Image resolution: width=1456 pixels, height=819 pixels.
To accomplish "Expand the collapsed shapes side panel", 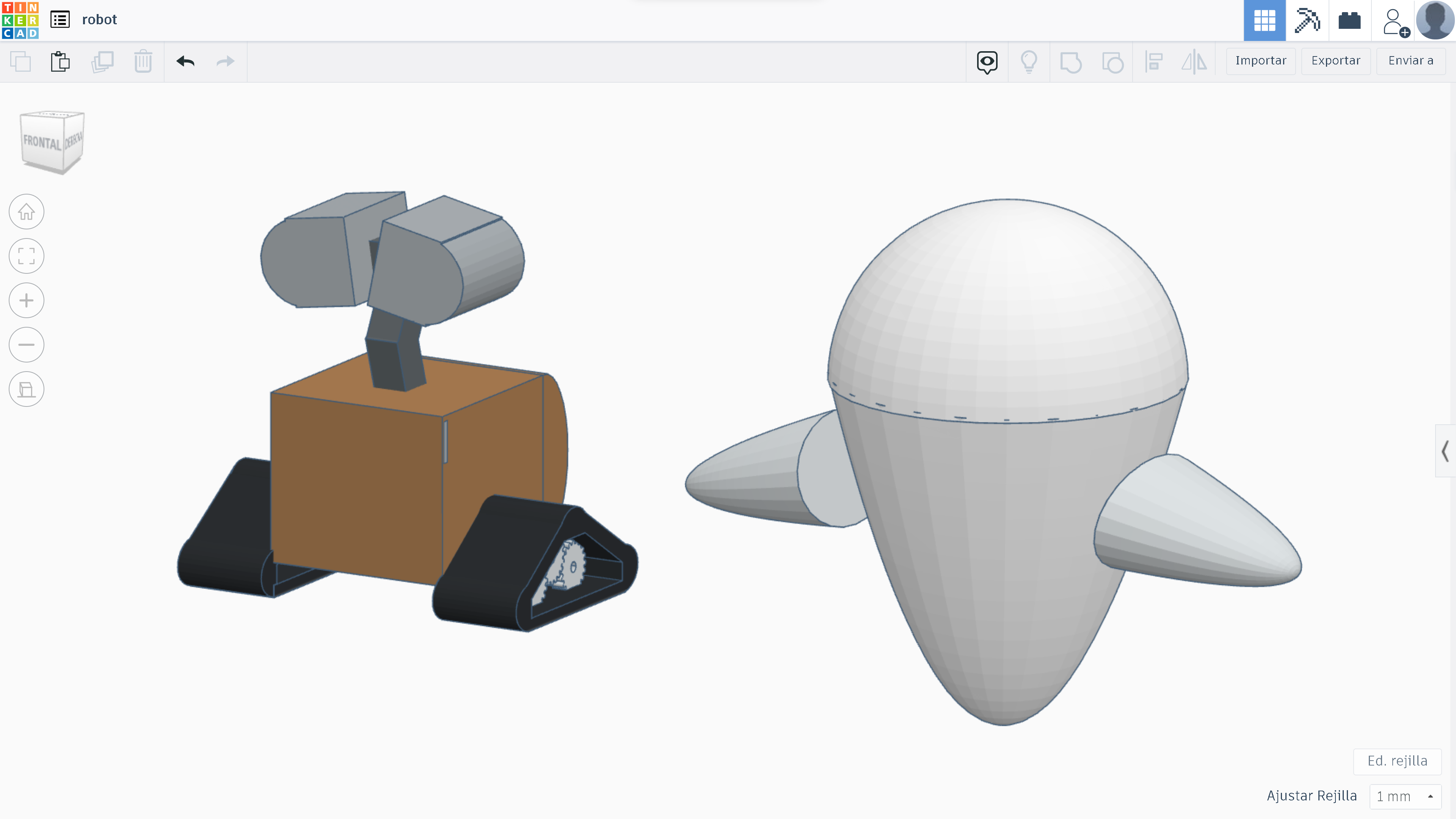I will [x=1445, y=451].
